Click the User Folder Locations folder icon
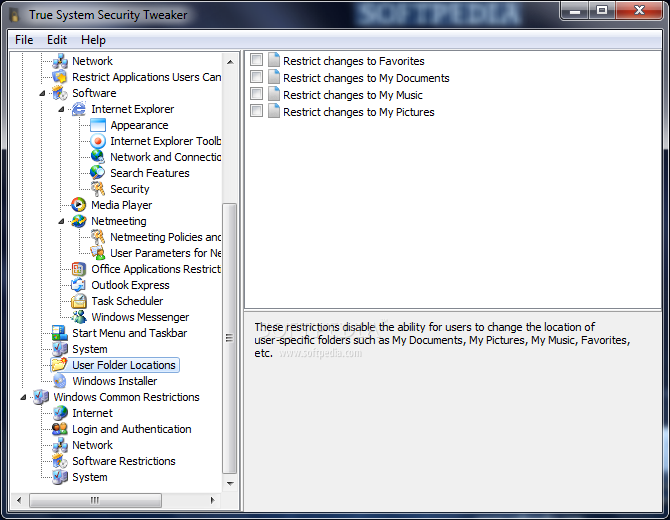670x520 pixels. 60,365
